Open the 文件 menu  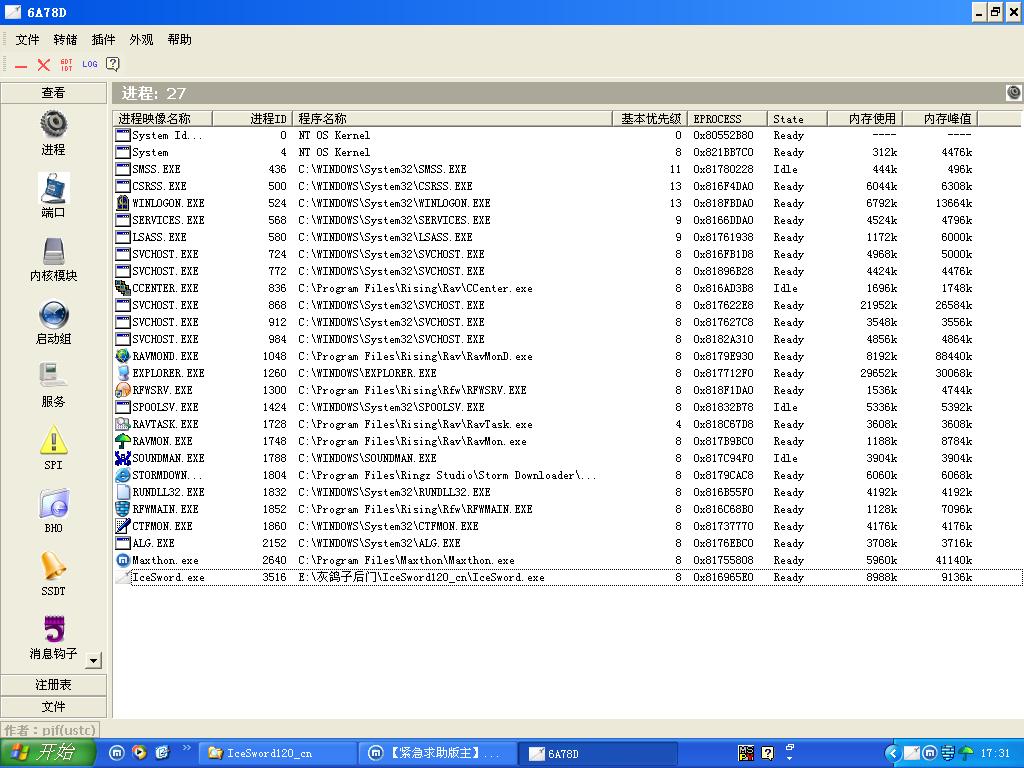27,40
